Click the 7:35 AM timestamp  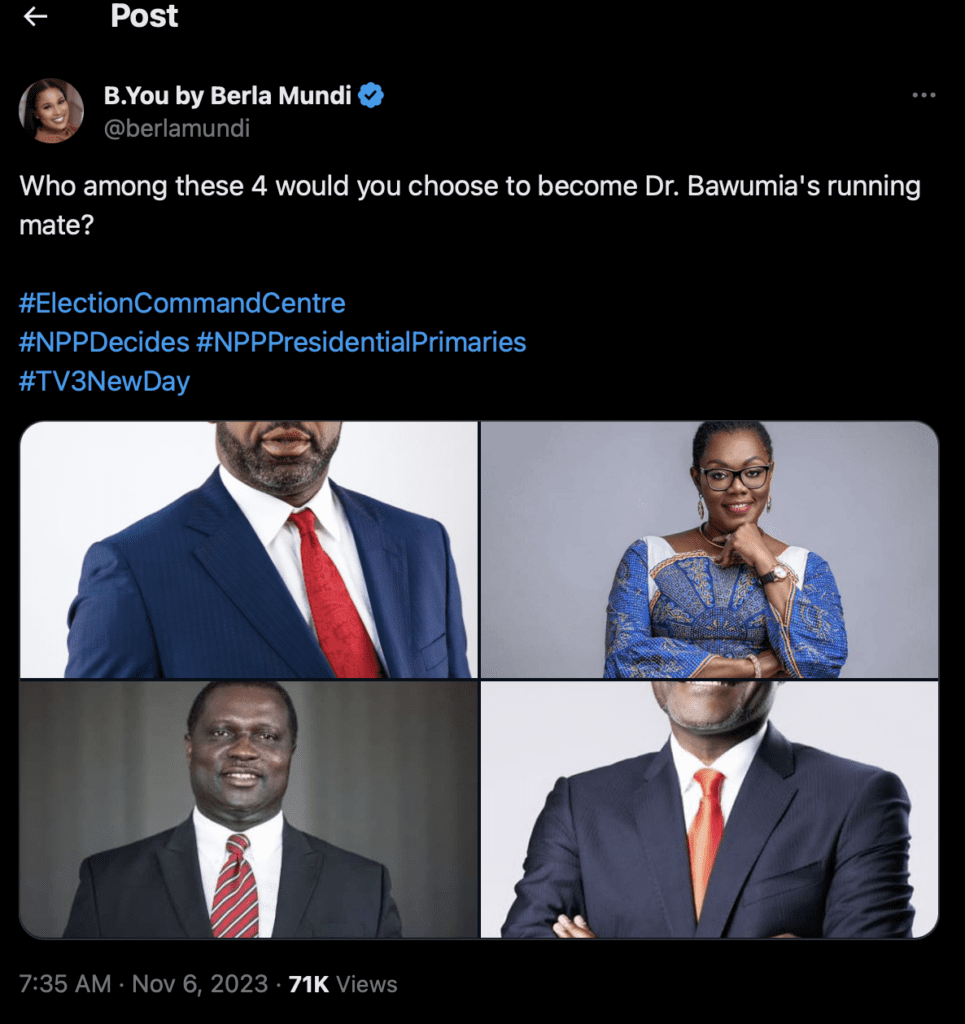click(65, 984)
